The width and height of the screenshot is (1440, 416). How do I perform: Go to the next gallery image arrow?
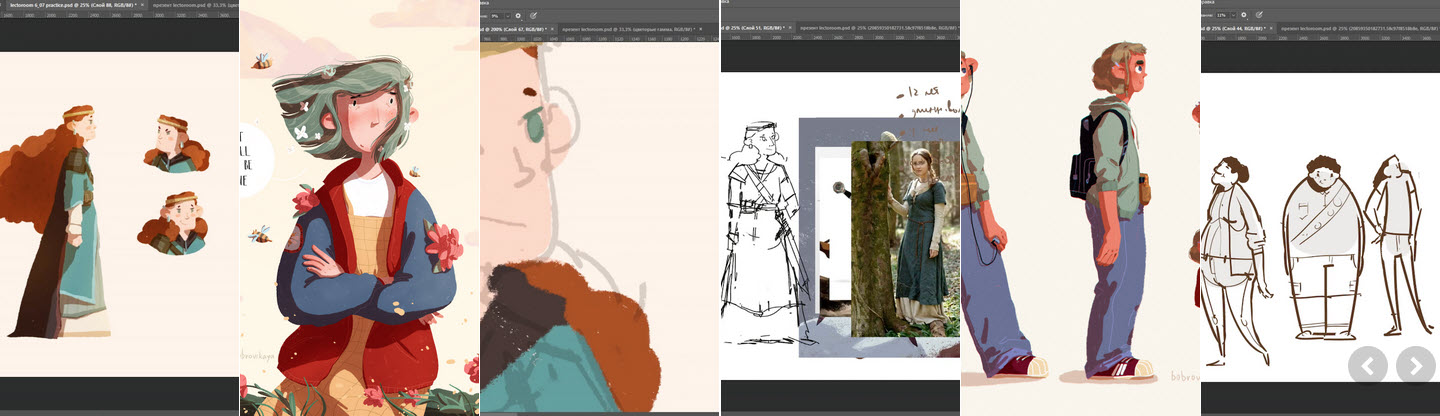tap(1415, 366)
